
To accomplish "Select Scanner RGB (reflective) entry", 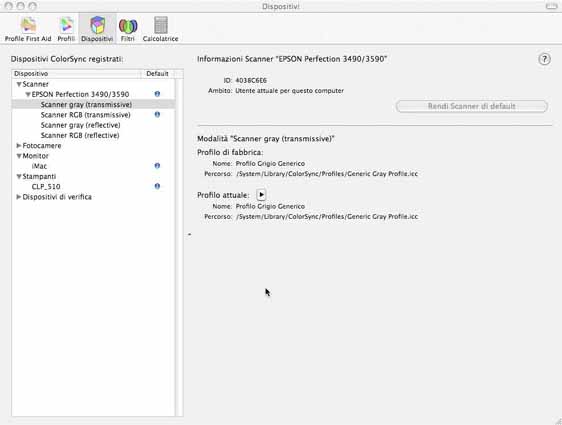I will click(x=80, y=135).
